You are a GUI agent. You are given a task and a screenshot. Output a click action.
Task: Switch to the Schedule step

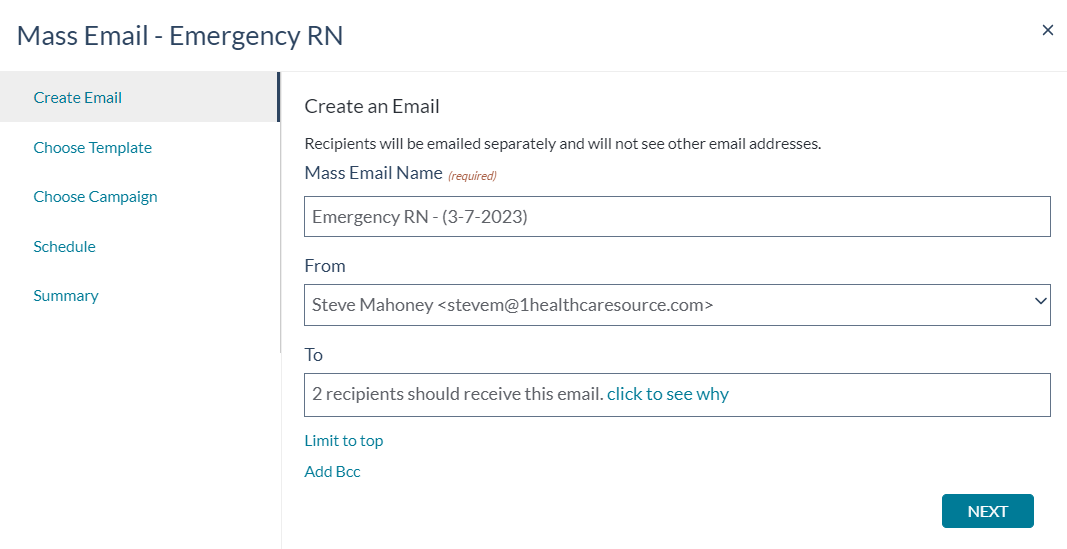65,246
